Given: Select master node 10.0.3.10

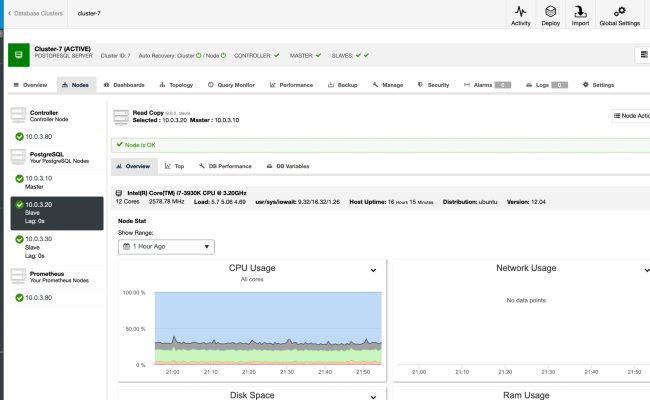Looking at the screenshot, I should coord(57,182).
